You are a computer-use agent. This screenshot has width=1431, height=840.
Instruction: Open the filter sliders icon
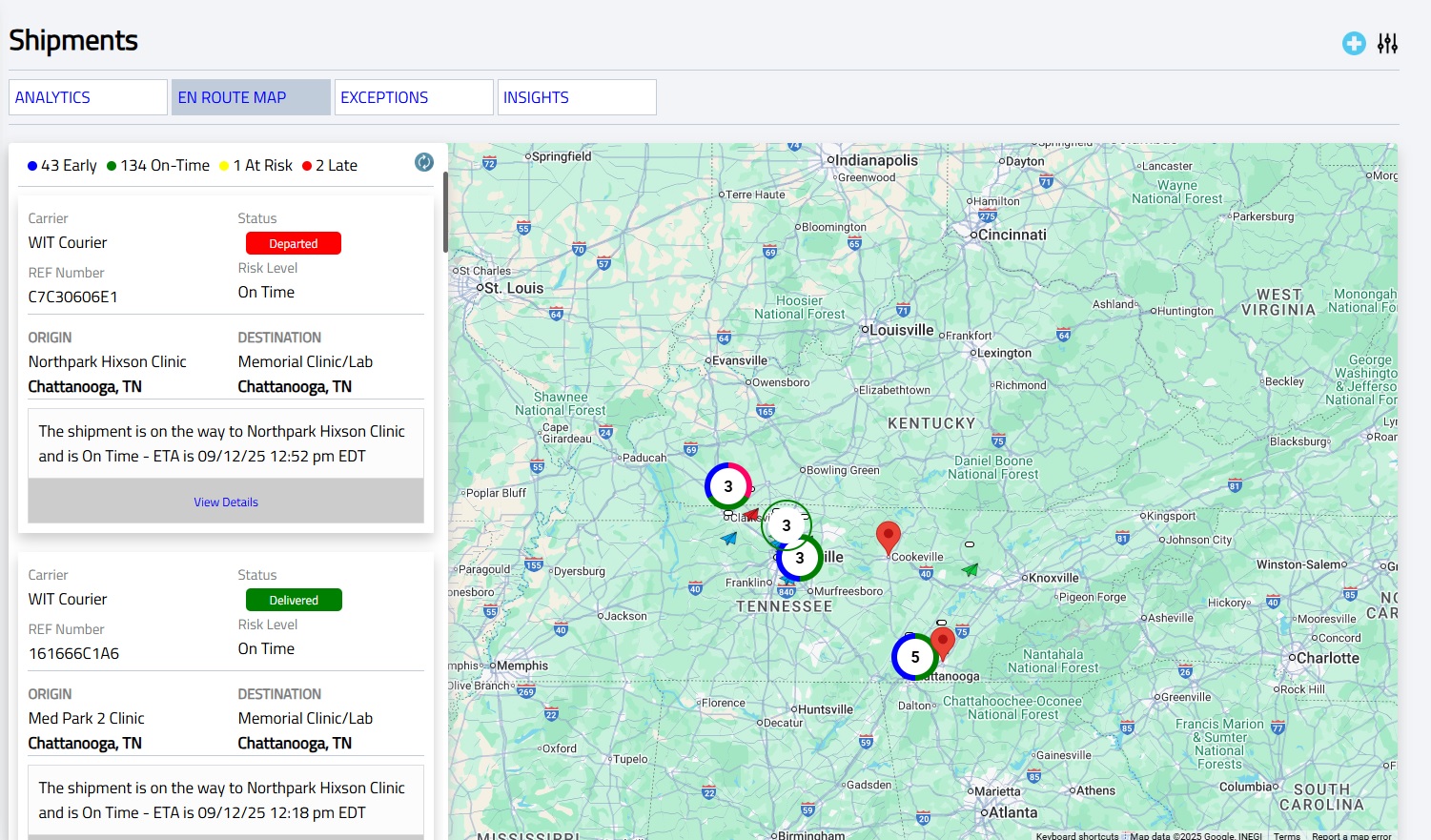pos(1387,43)
